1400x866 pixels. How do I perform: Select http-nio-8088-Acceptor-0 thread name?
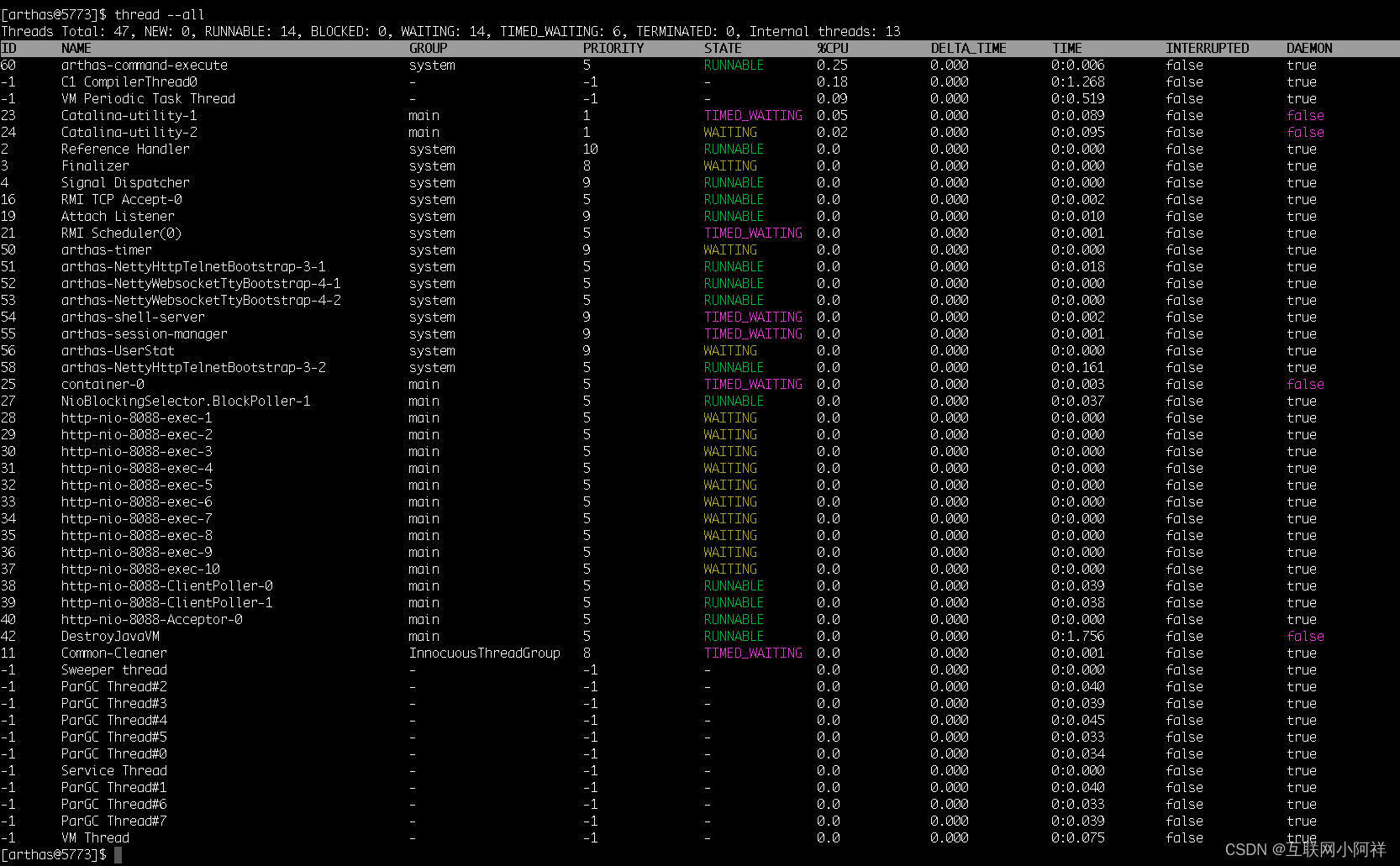152,619
